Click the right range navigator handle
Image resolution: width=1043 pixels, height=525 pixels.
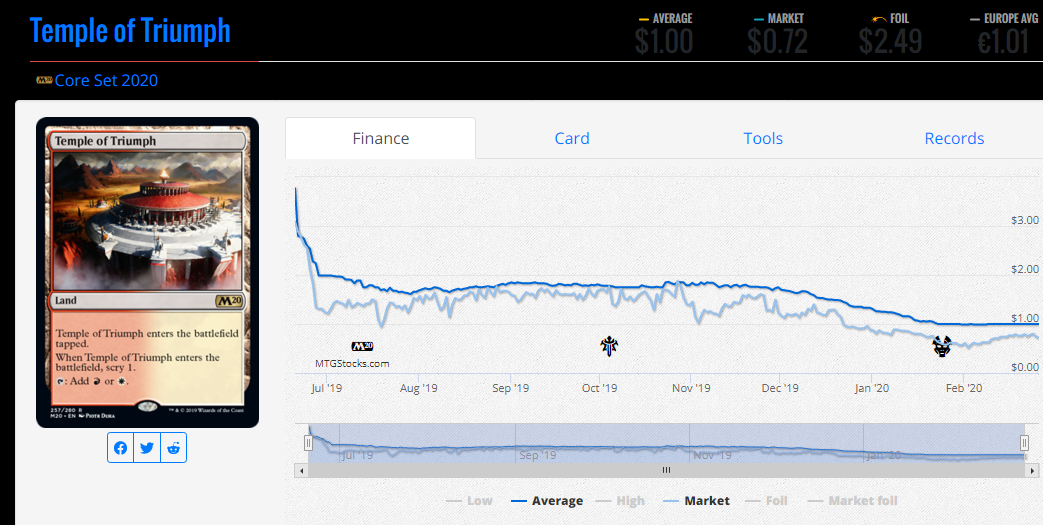coord(1024,442)
